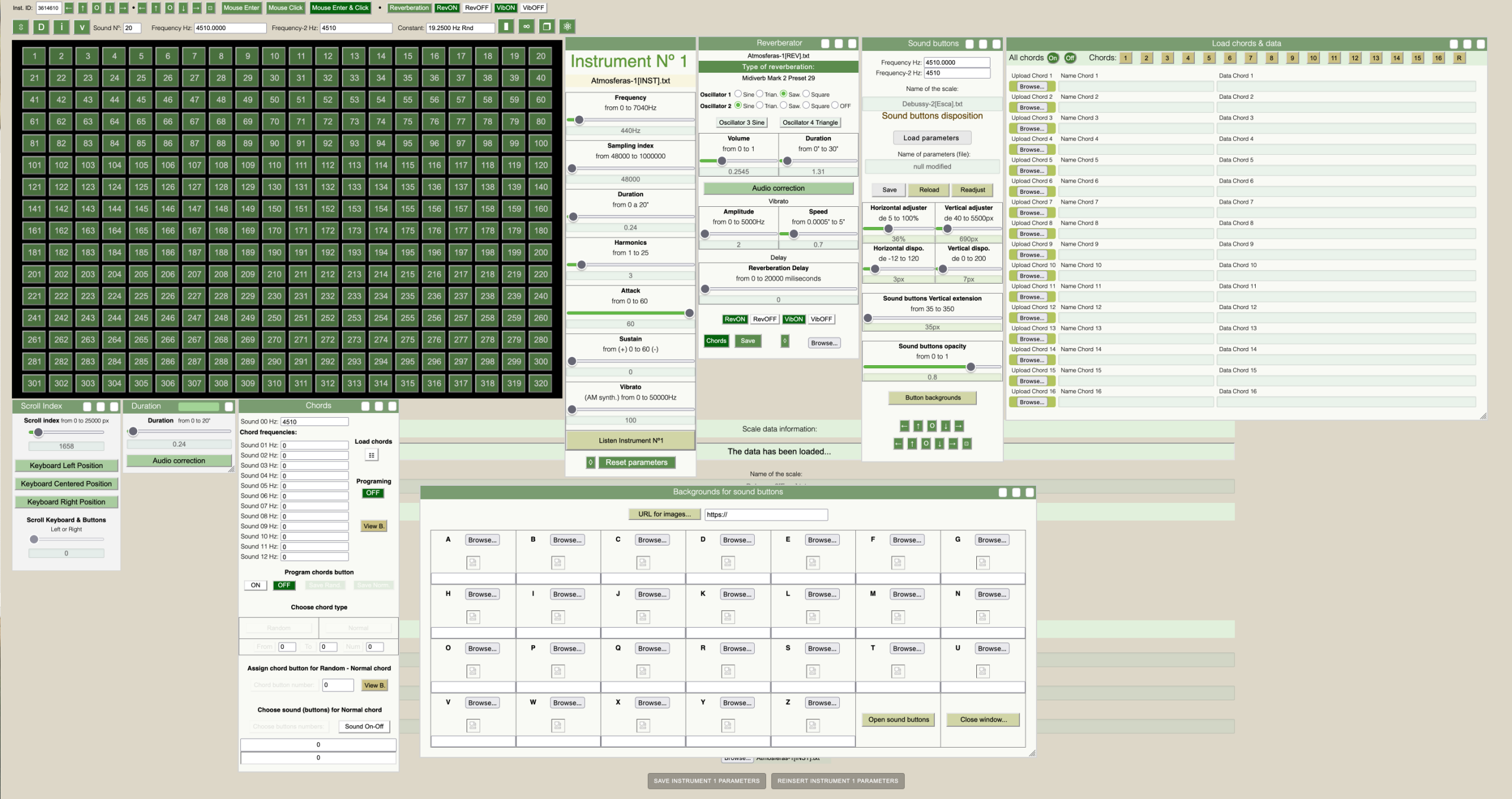Select chord number 1 in Load chords
Screen dimensions: 1512x799
[1125, 58]
